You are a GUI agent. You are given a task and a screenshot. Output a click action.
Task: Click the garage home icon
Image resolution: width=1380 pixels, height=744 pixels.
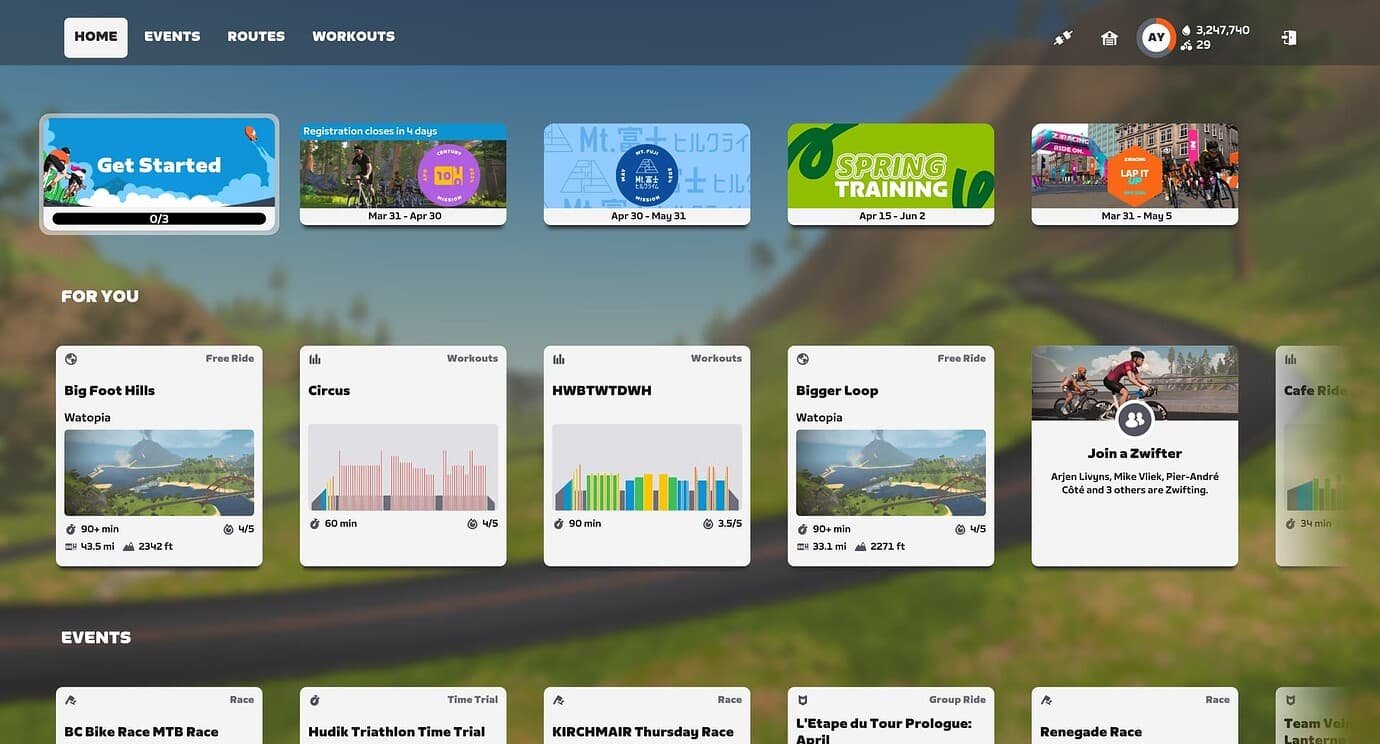click(x=1109, y=38)
